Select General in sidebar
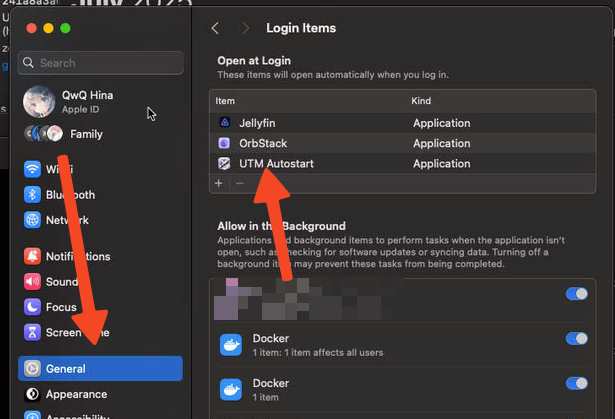The width and height of the screenshot is (615, 419). click(100, 369)
